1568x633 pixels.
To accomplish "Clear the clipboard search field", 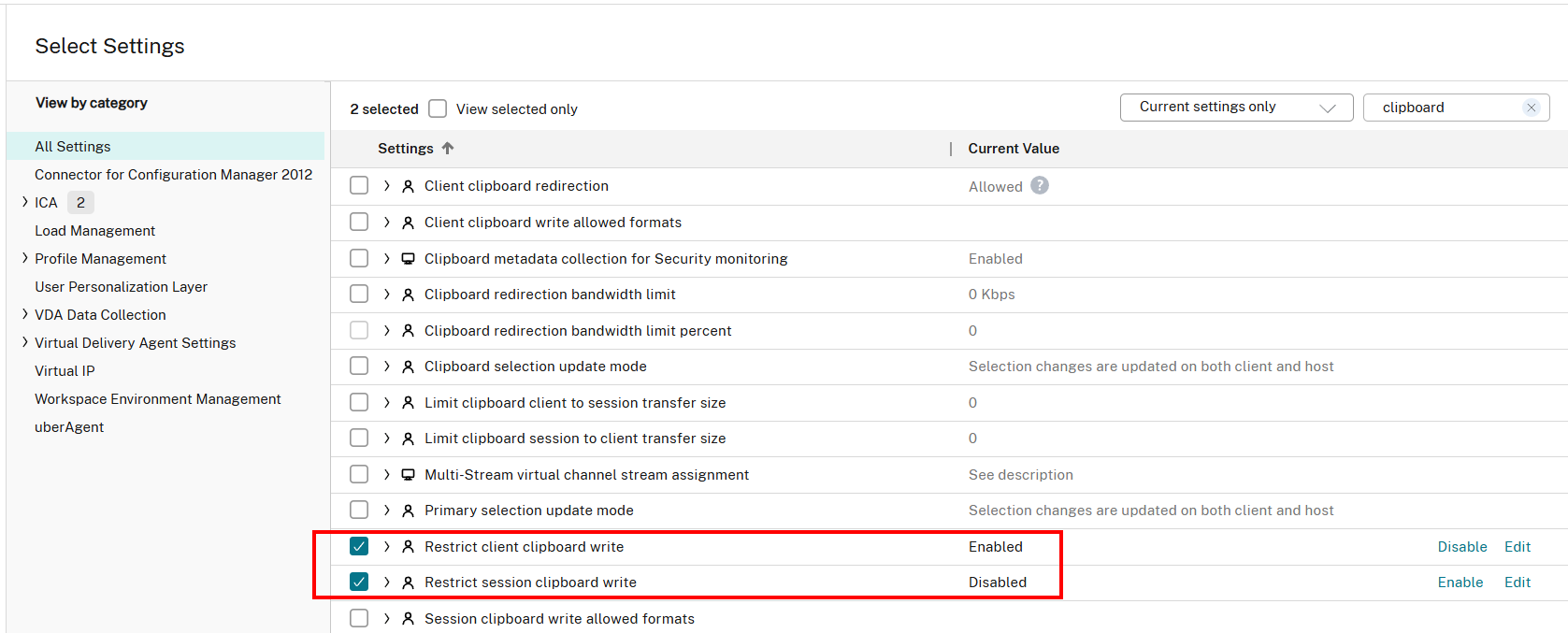I will click(1531, 108).
